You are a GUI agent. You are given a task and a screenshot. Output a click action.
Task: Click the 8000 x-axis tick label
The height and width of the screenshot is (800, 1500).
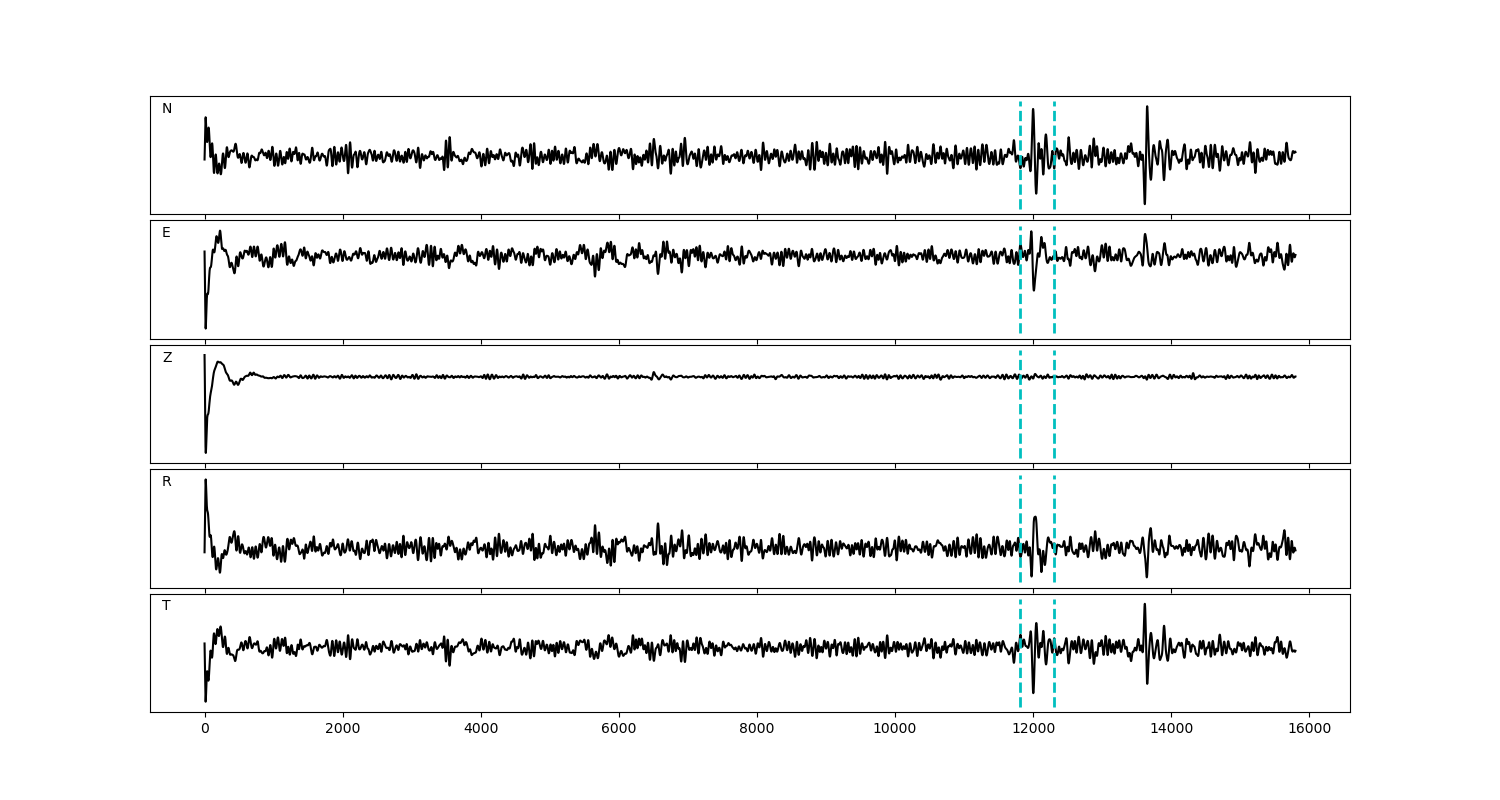(x=757, y=729)
